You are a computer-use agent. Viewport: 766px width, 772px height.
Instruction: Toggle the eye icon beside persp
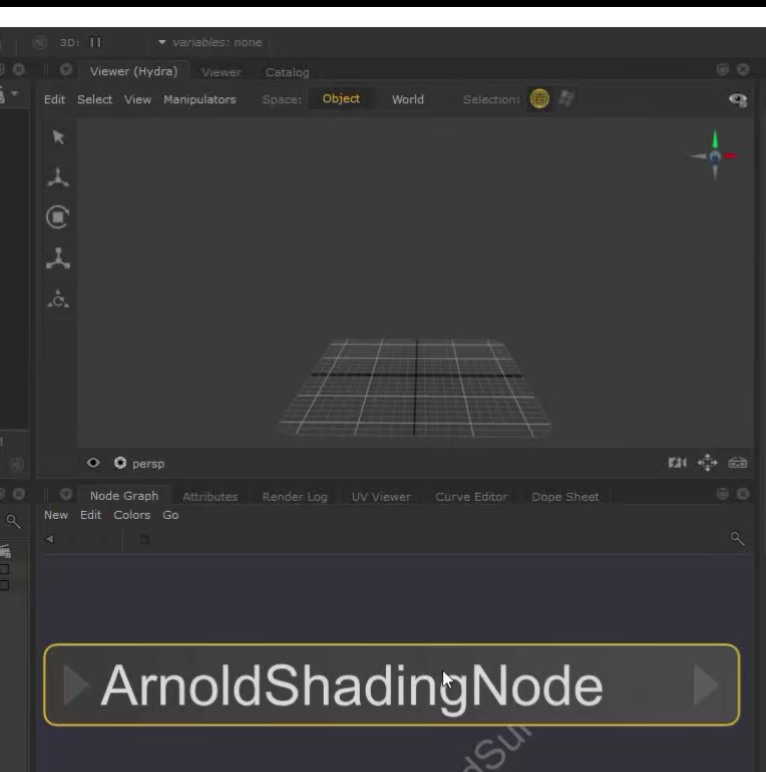94,463
